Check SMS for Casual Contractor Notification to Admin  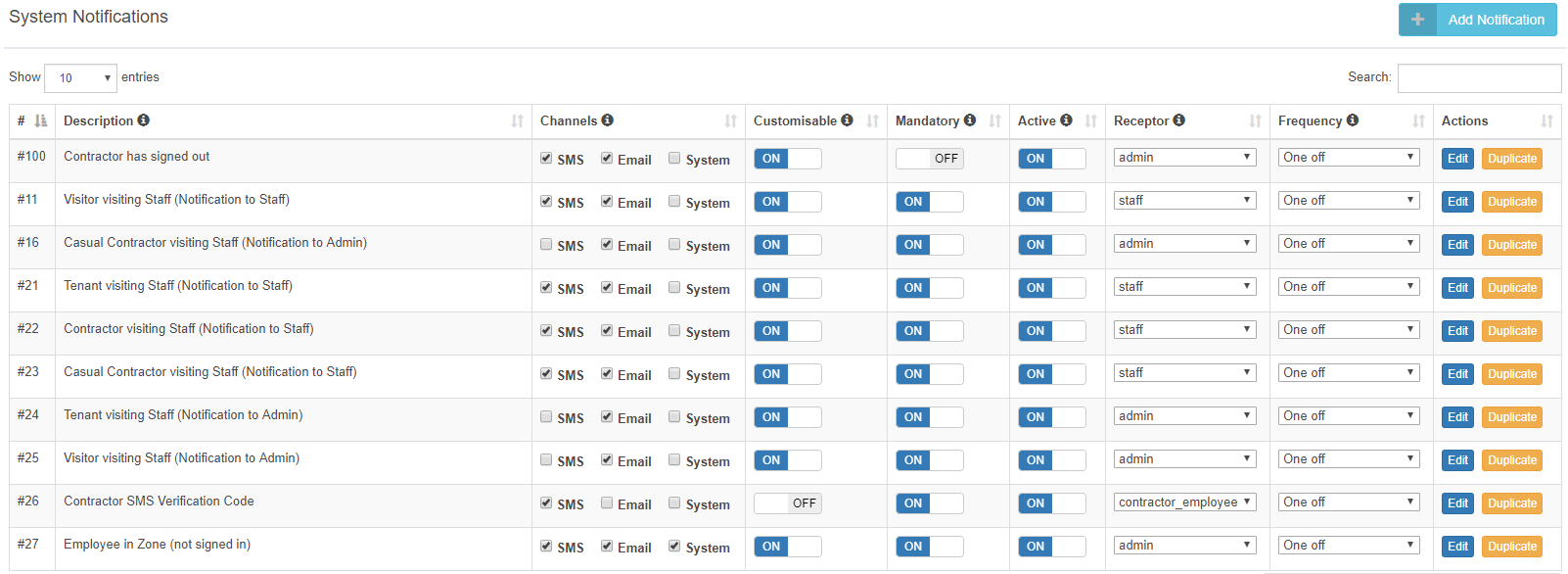[546, 245]
